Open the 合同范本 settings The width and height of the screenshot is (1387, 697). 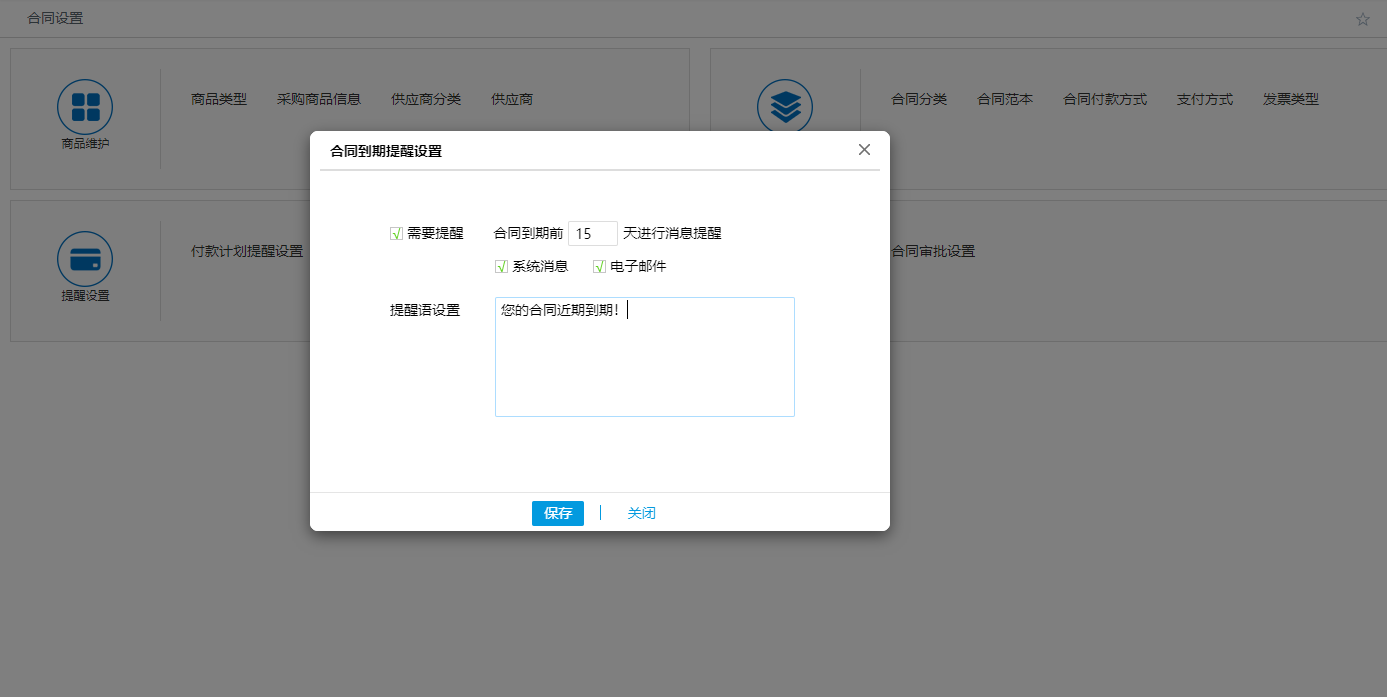coord(1005,99)
